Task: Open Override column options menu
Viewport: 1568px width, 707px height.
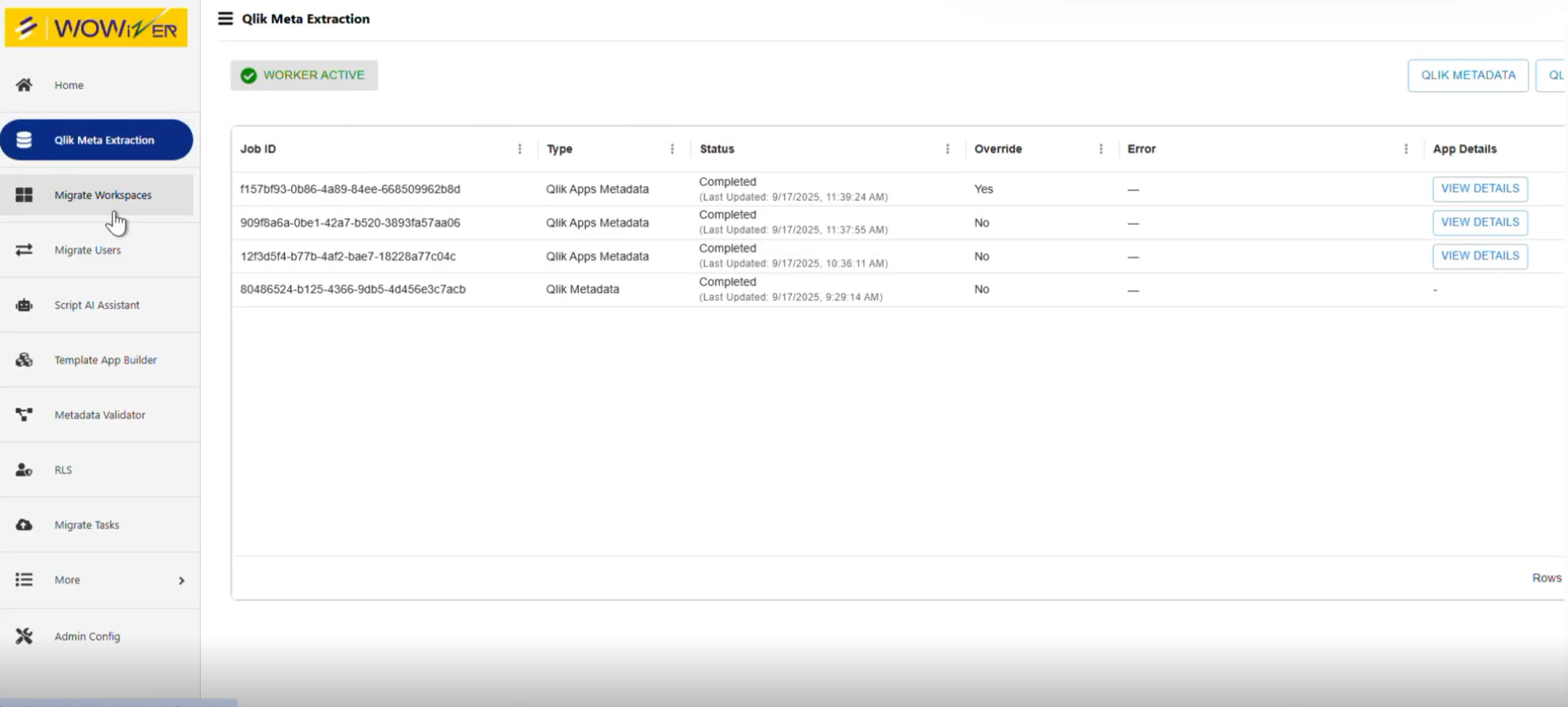Action: tap(1101, 149)
